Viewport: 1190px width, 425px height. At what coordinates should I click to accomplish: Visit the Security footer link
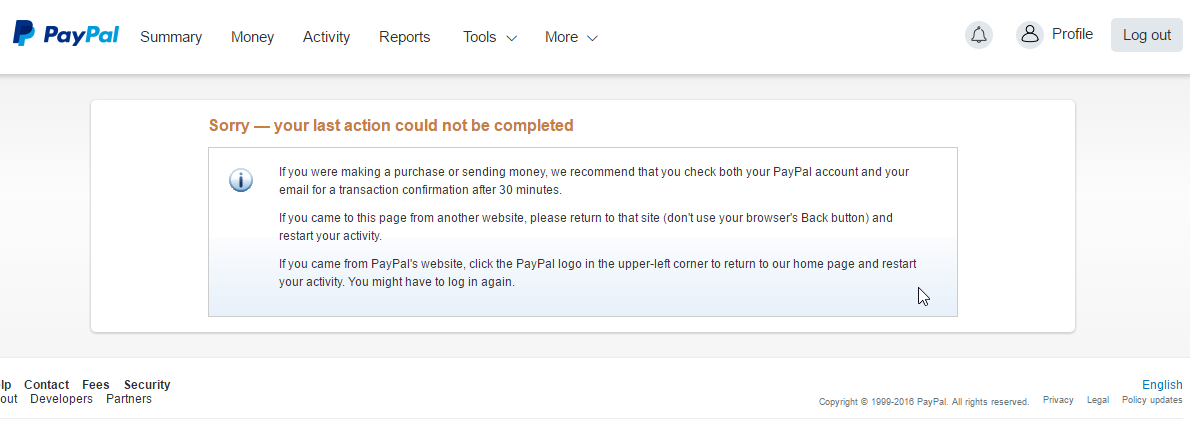pyautogui.click(x=147, y=385)
